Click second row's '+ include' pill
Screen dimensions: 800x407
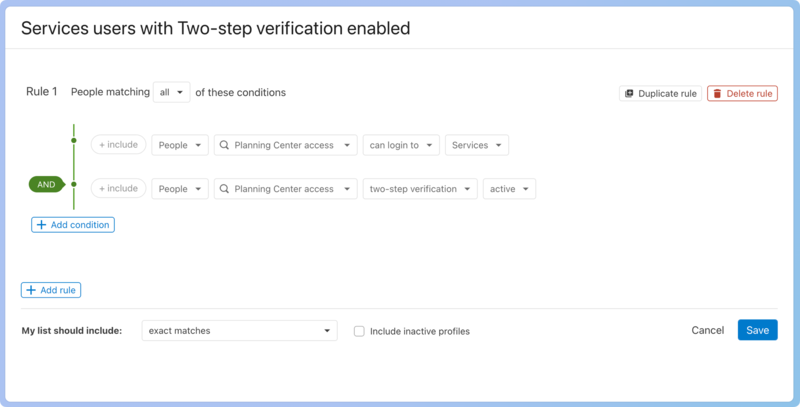click(118, 188)
